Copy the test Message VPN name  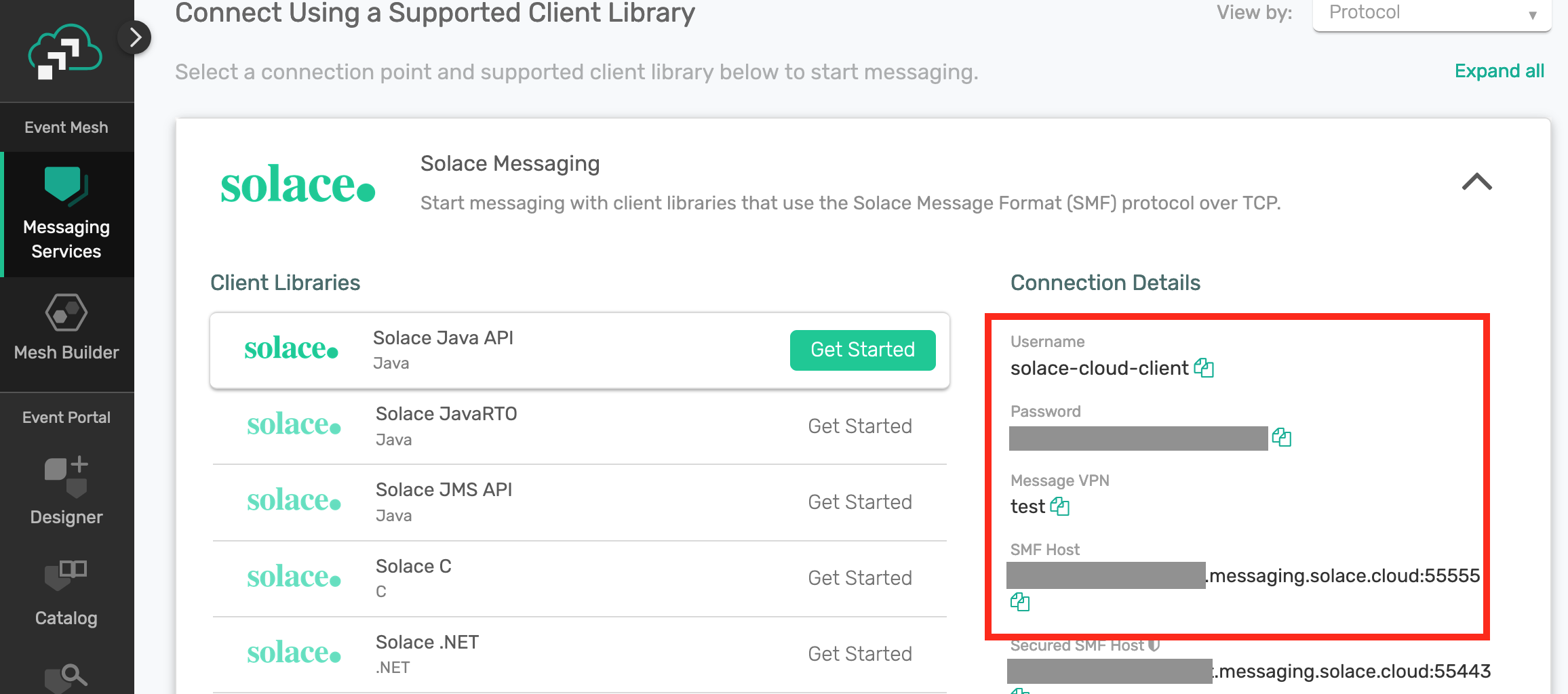[x=1060, y=506]
